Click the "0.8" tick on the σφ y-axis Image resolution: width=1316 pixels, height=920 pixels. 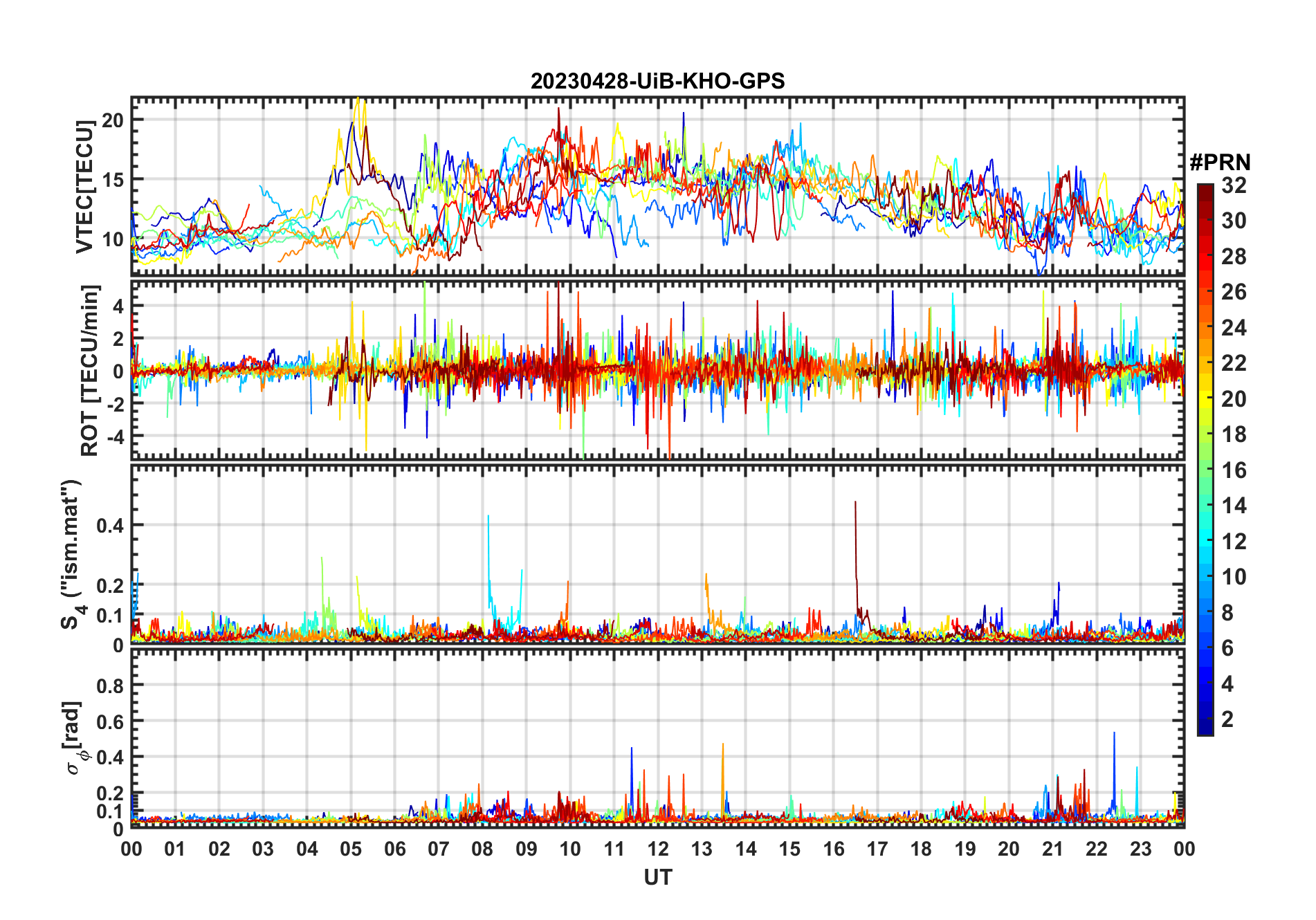pyautogui.click(x=110, y=686)
